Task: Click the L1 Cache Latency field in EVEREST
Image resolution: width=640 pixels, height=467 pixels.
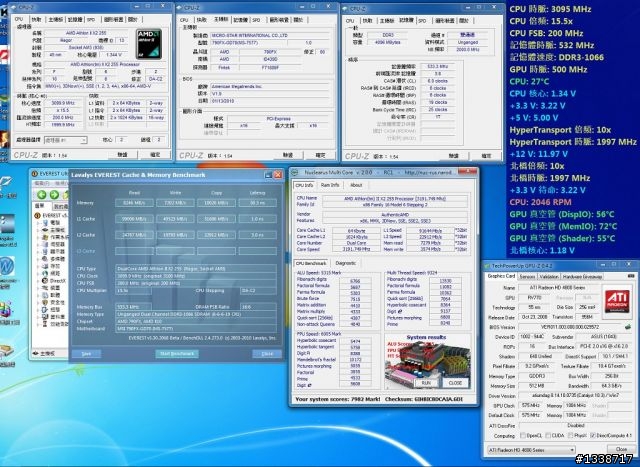Action: coord(257,219)
